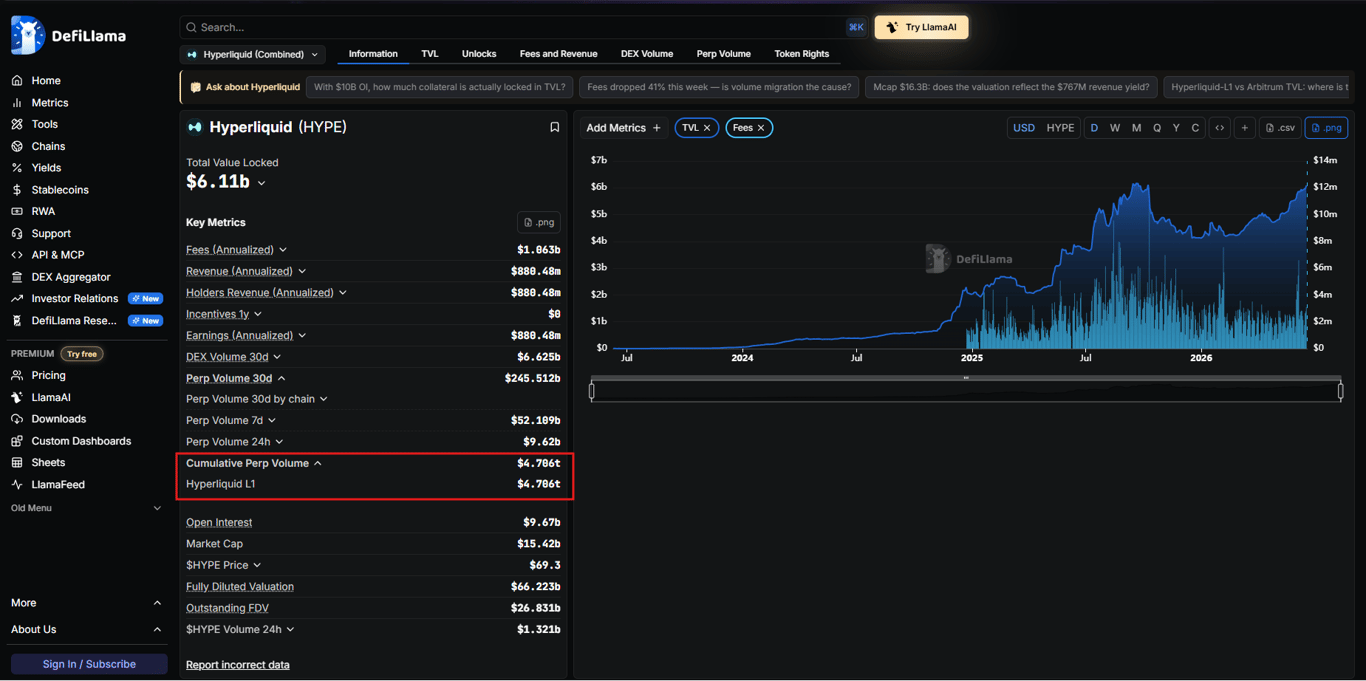Download chart data as .csv

click(x=1280, y=128)
